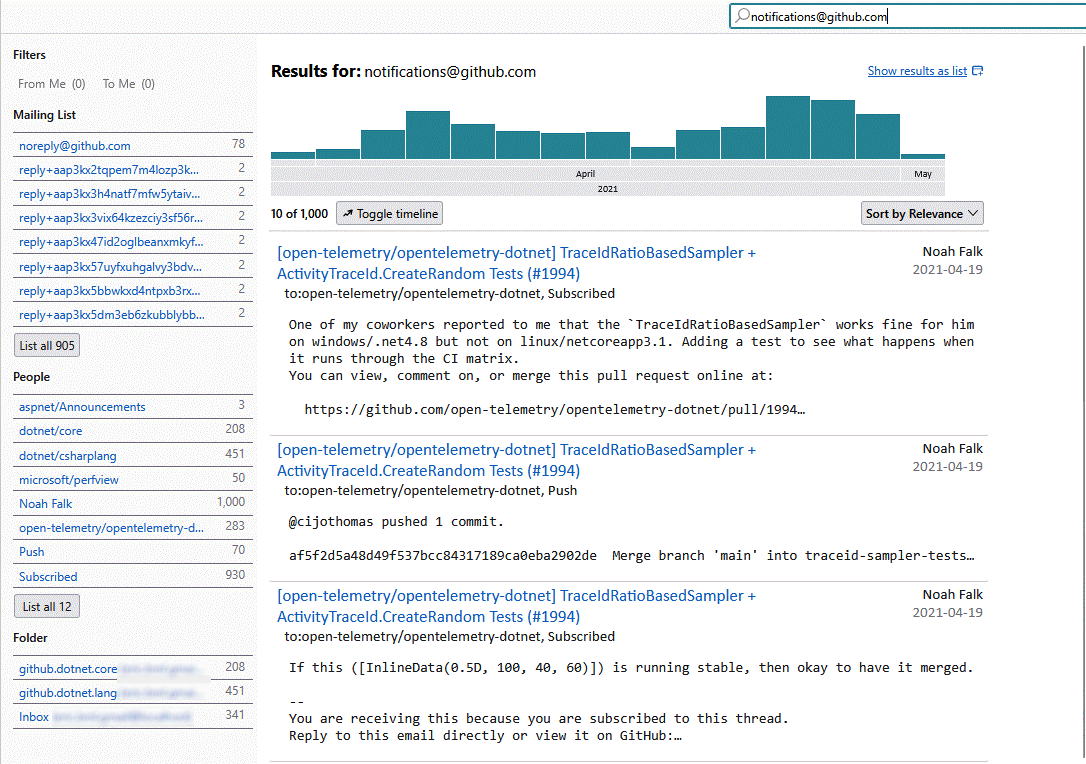Click List all 12 button
This screenshot has height=764, width=1086.
(x=47, y=606)
